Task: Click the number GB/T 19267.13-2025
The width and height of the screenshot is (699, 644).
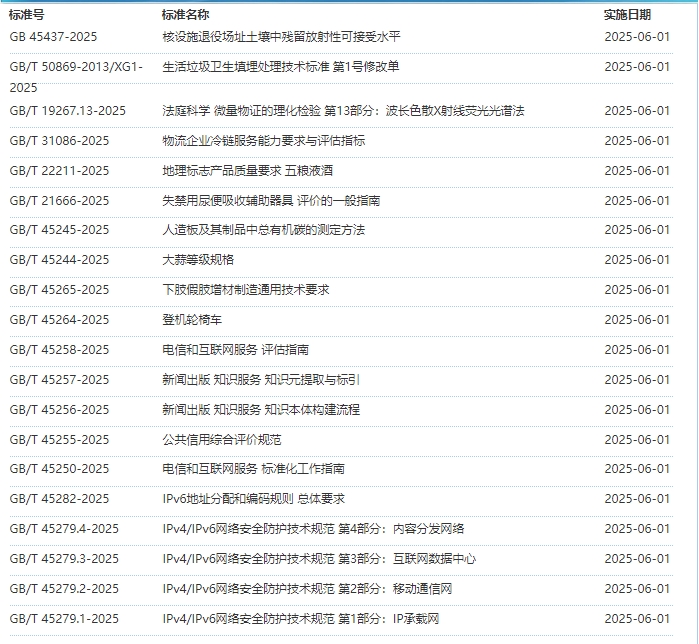Action: pyautogui.click(x=67, y=111)
